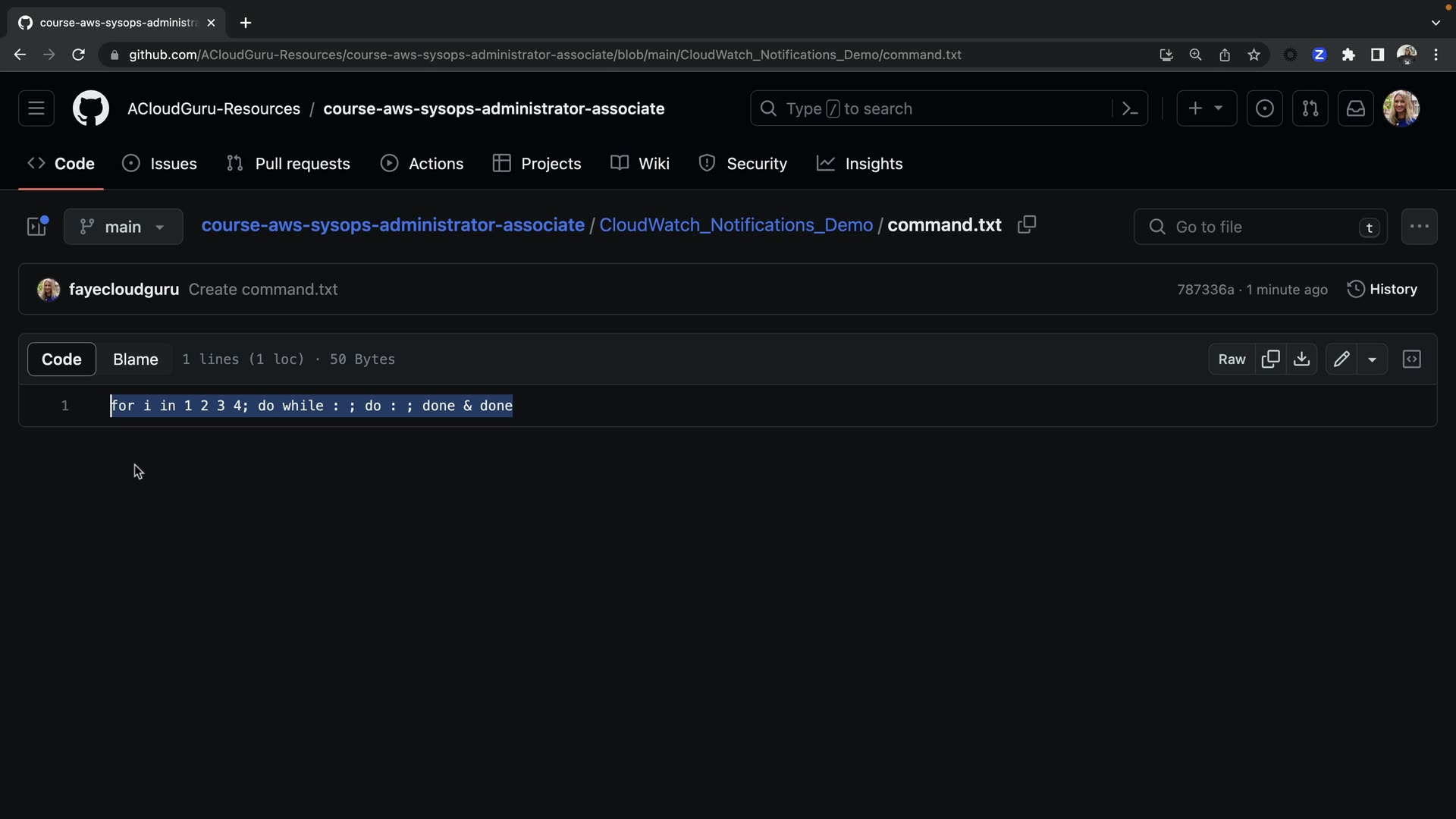Viewport: 1456px width, 819px height.
Task: Open the CloudWatch_Notifications_Demo folder link
Action: (x=736, y=225)
